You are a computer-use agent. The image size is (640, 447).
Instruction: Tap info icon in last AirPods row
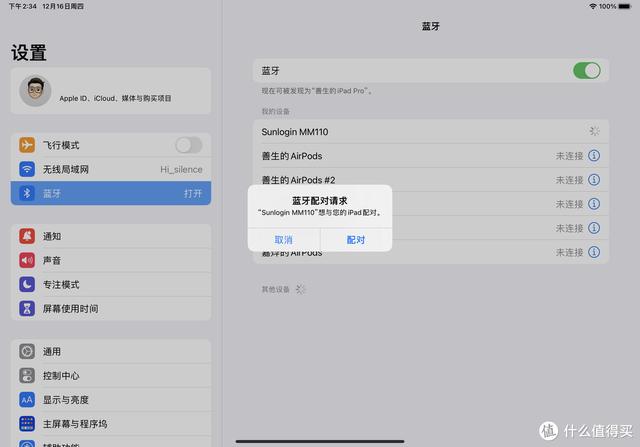pyautogui.click(x=594, y=252)
